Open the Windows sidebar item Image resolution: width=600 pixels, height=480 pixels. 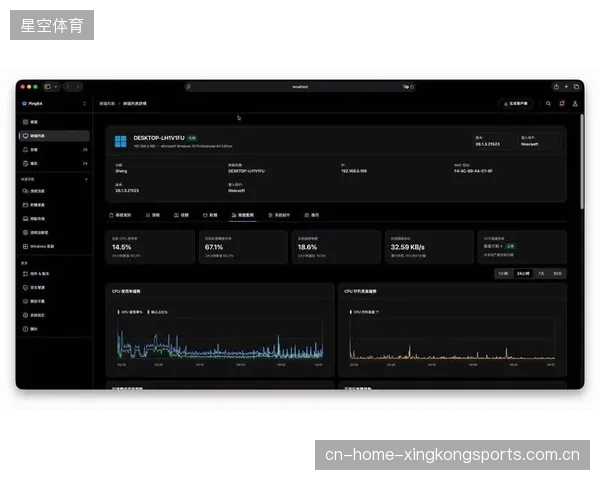pos(54,247)
